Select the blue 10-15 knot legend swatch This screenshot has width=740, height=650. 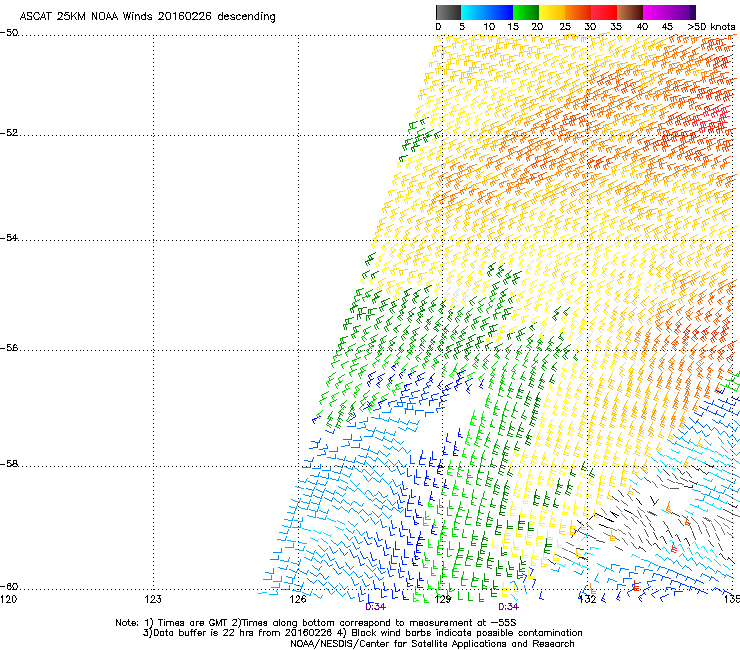(500, 12)
